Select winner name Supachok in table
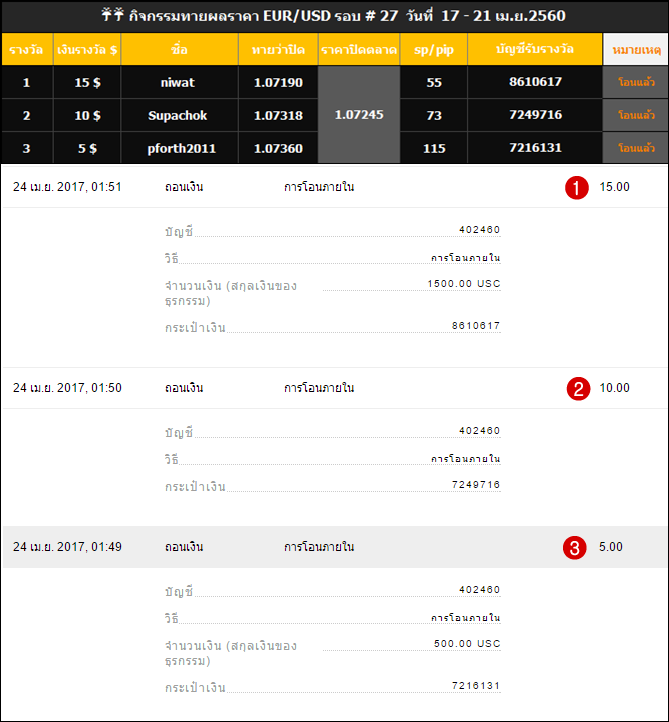The height and width of the screenshot is (722, 669). [179, 115]
